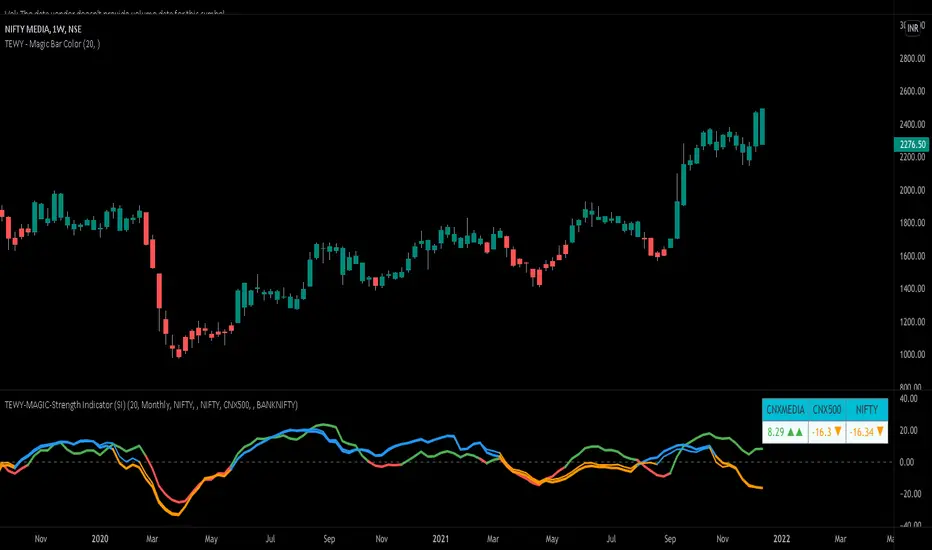Open TEWY-MAGIC-Strength Indicator legend

tap(151, 405)
